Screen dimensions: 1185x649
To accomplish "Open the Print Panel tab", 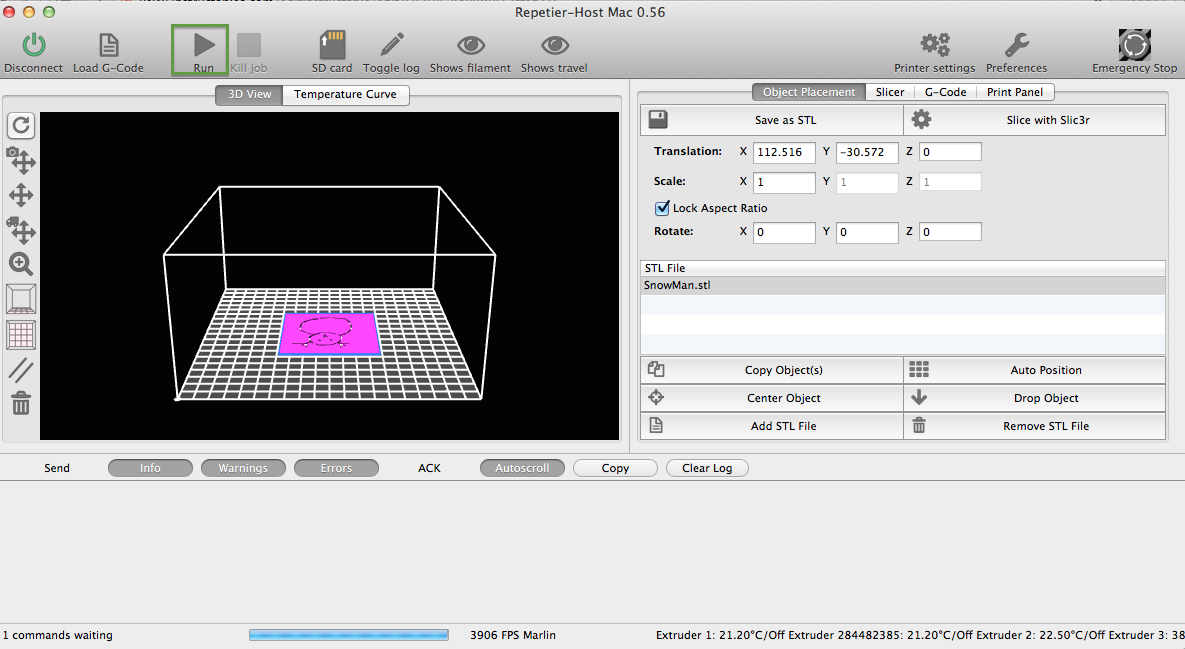I will click(1015, 92).
